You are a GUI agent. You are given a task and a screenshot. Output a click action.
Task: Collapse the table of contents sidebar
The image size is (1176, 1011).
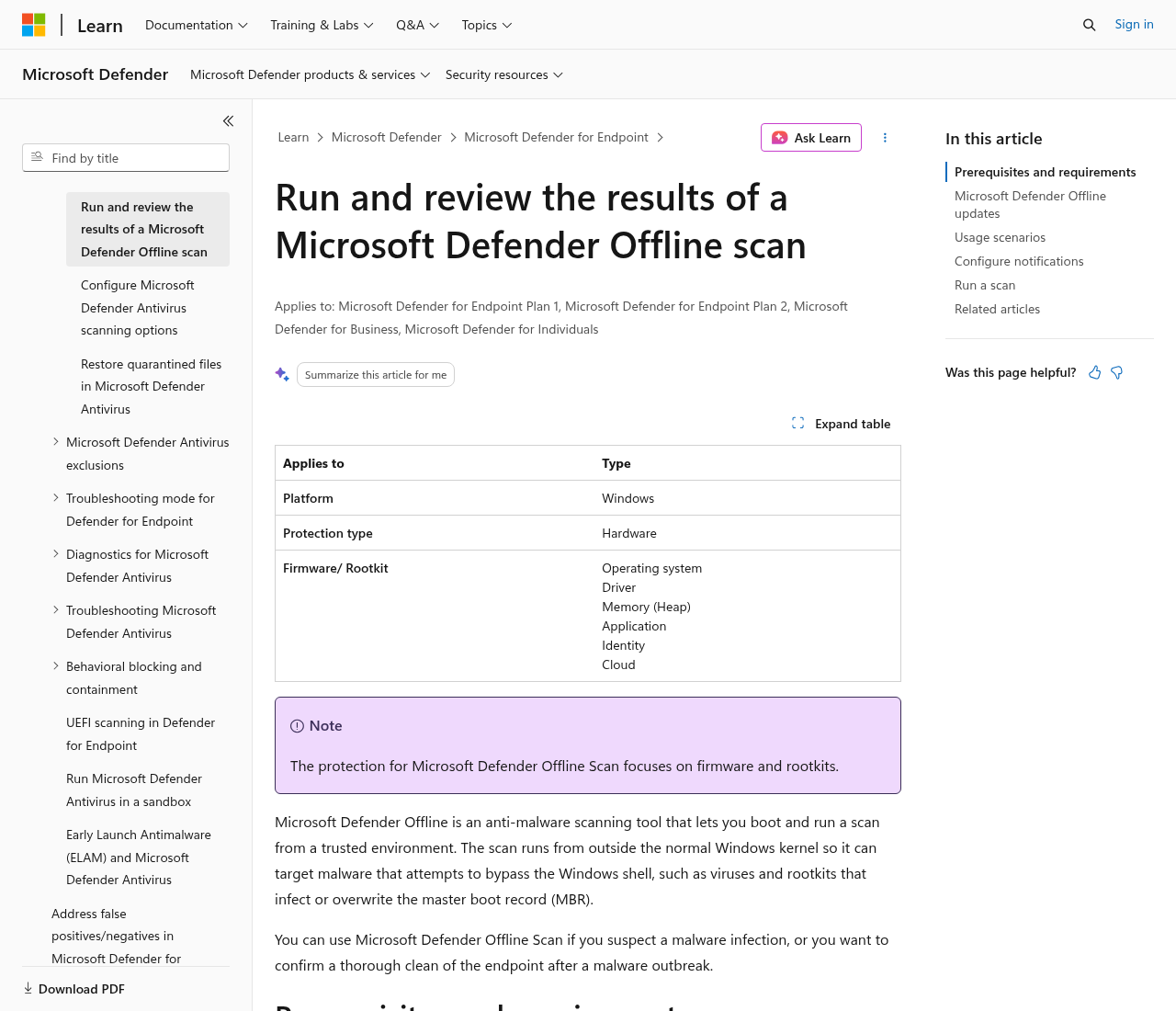coord(228,120)
